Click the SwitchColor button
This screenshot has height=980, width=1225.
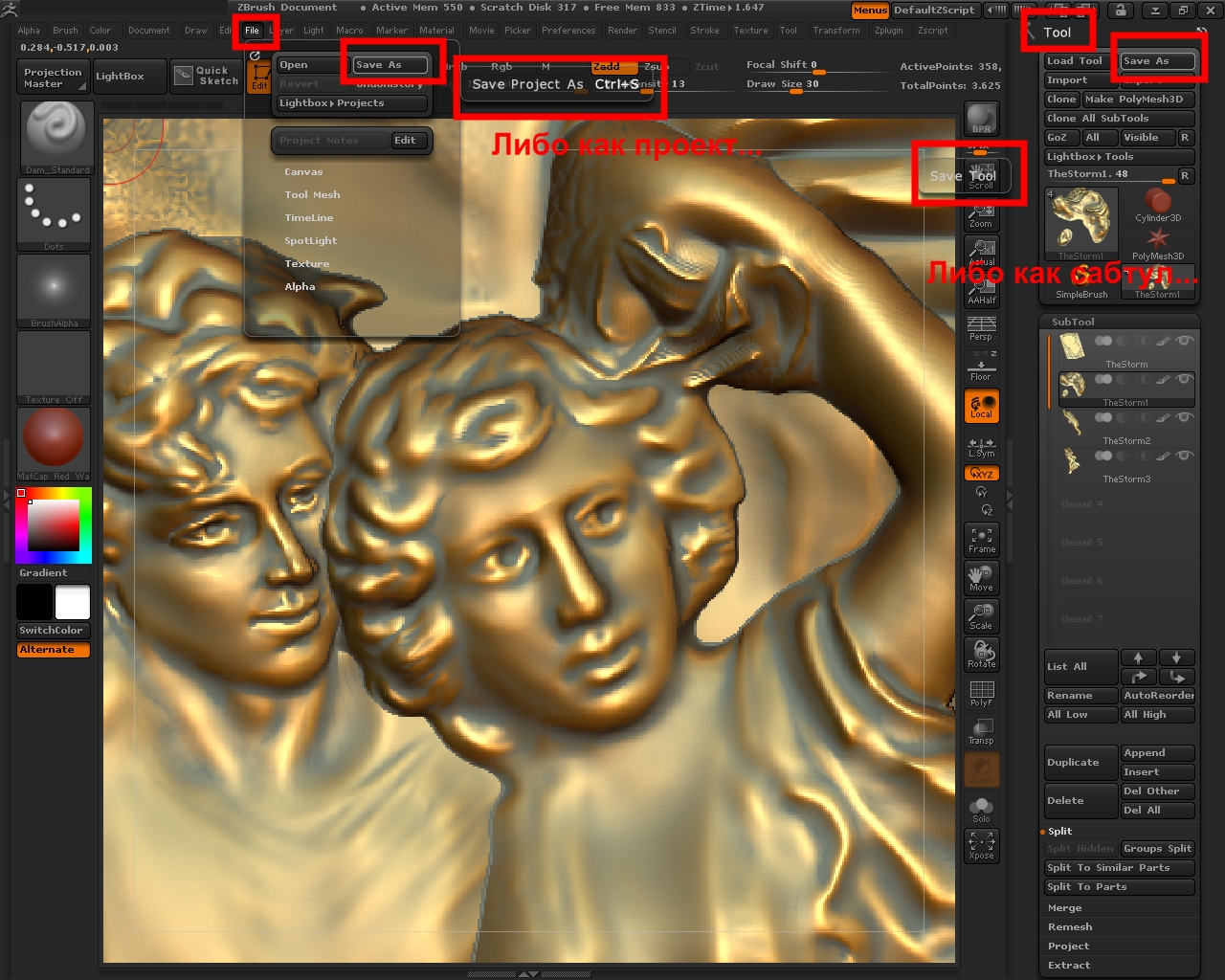tap(54, 631)
